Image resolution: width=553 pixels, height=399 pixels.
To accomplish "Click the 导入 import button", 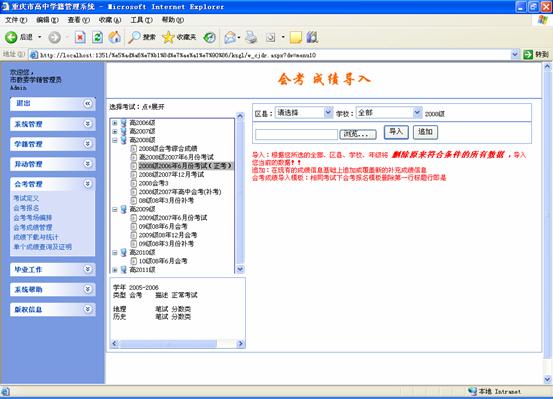I will [396, 132].
